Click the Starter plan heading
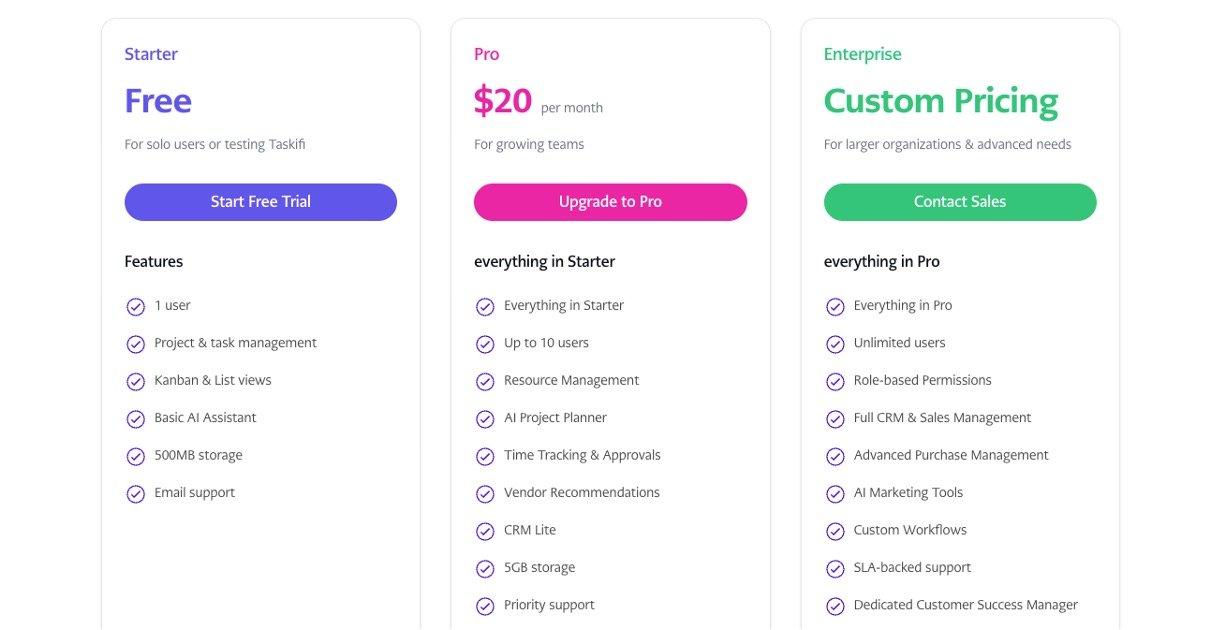 point(151,54)
